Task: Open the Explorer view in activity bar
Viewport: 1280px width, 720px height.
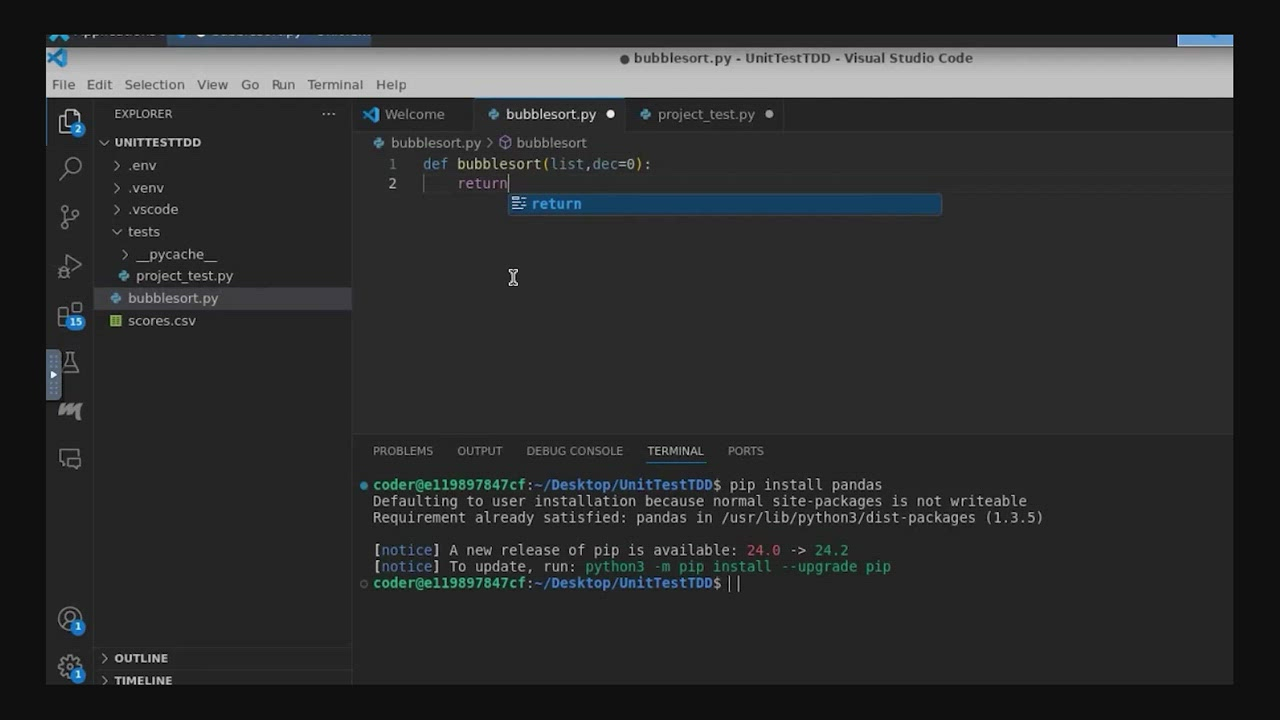Action: [70, 121]
